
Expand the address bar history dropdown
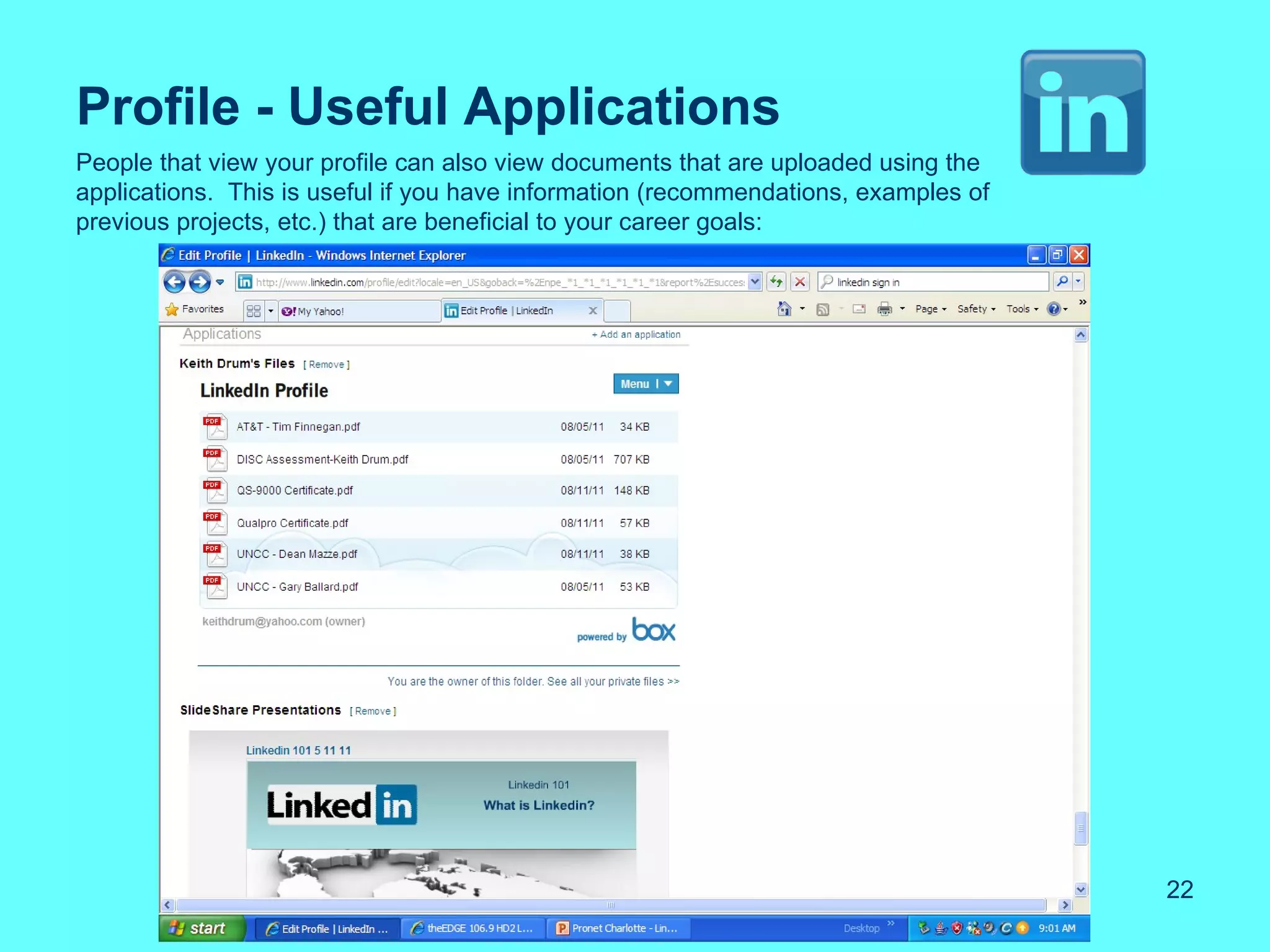click(x=755, y=282)
